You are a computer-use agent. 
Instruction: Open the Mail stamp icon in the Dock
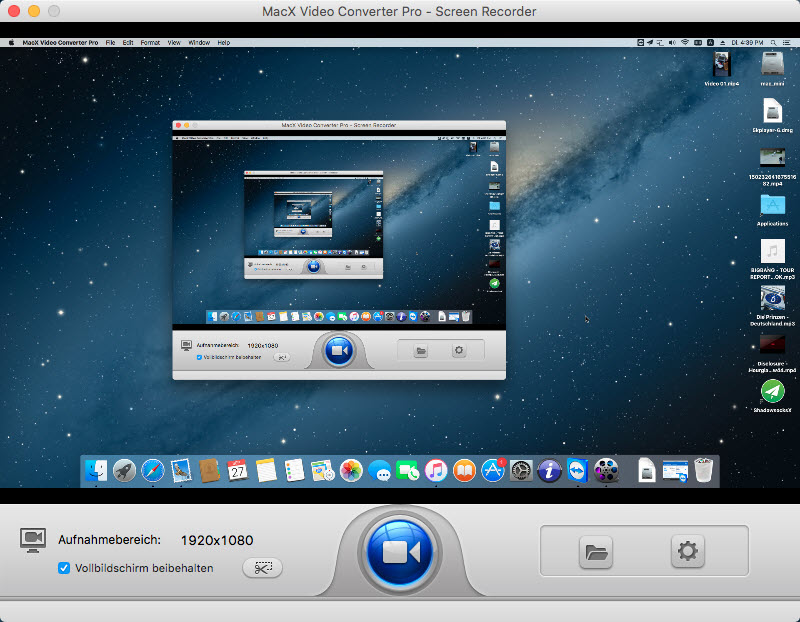(x=181, y=470)
